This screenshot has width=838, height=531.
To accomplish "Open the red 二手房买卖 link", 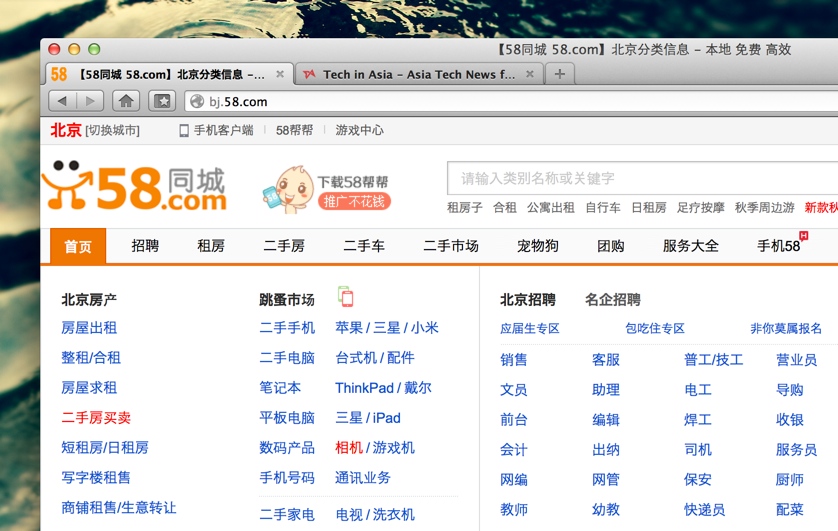I will coord(96,417).
